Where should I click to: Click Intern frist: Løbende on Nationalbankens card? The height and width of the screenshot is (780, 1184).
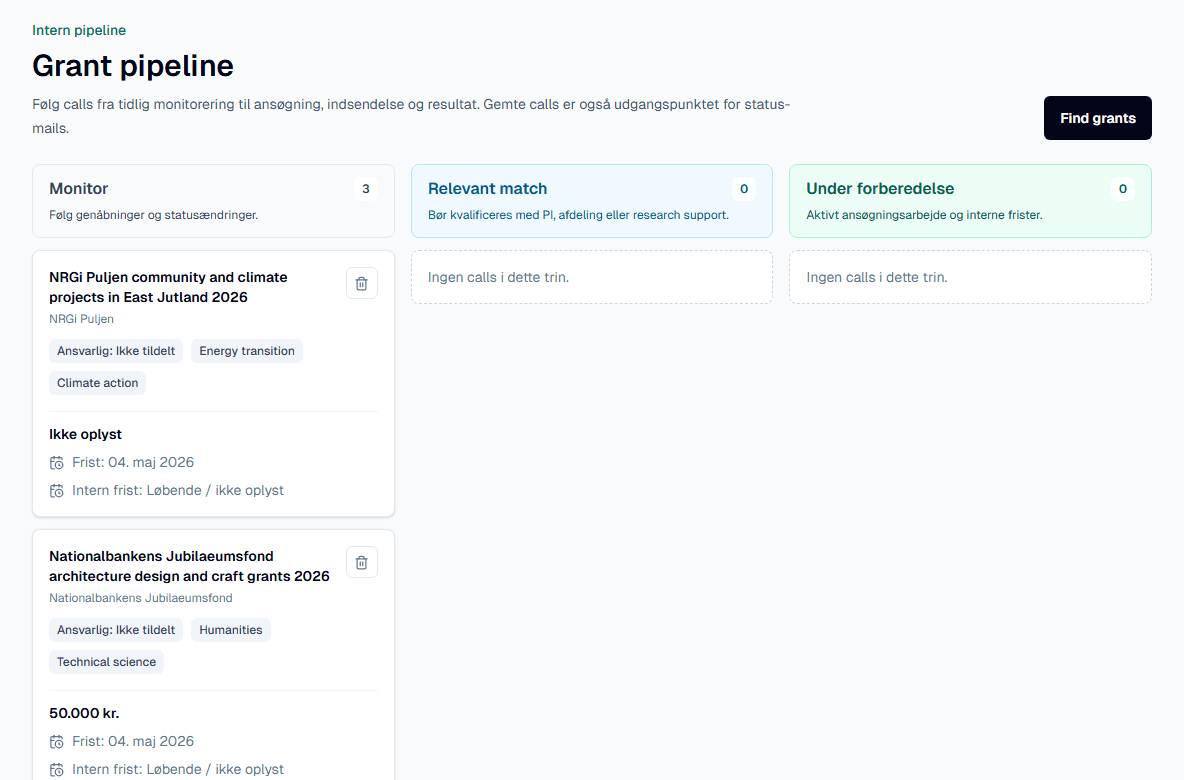177,769
